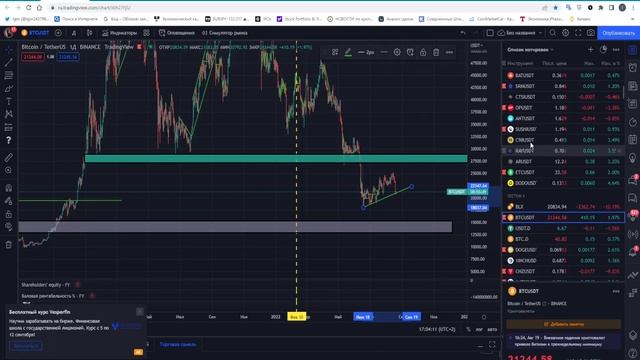The height and width of the screenshot is (360, 640).
Task: Toggle hide all drawings eye icon
Action: (x=9, y=227)
